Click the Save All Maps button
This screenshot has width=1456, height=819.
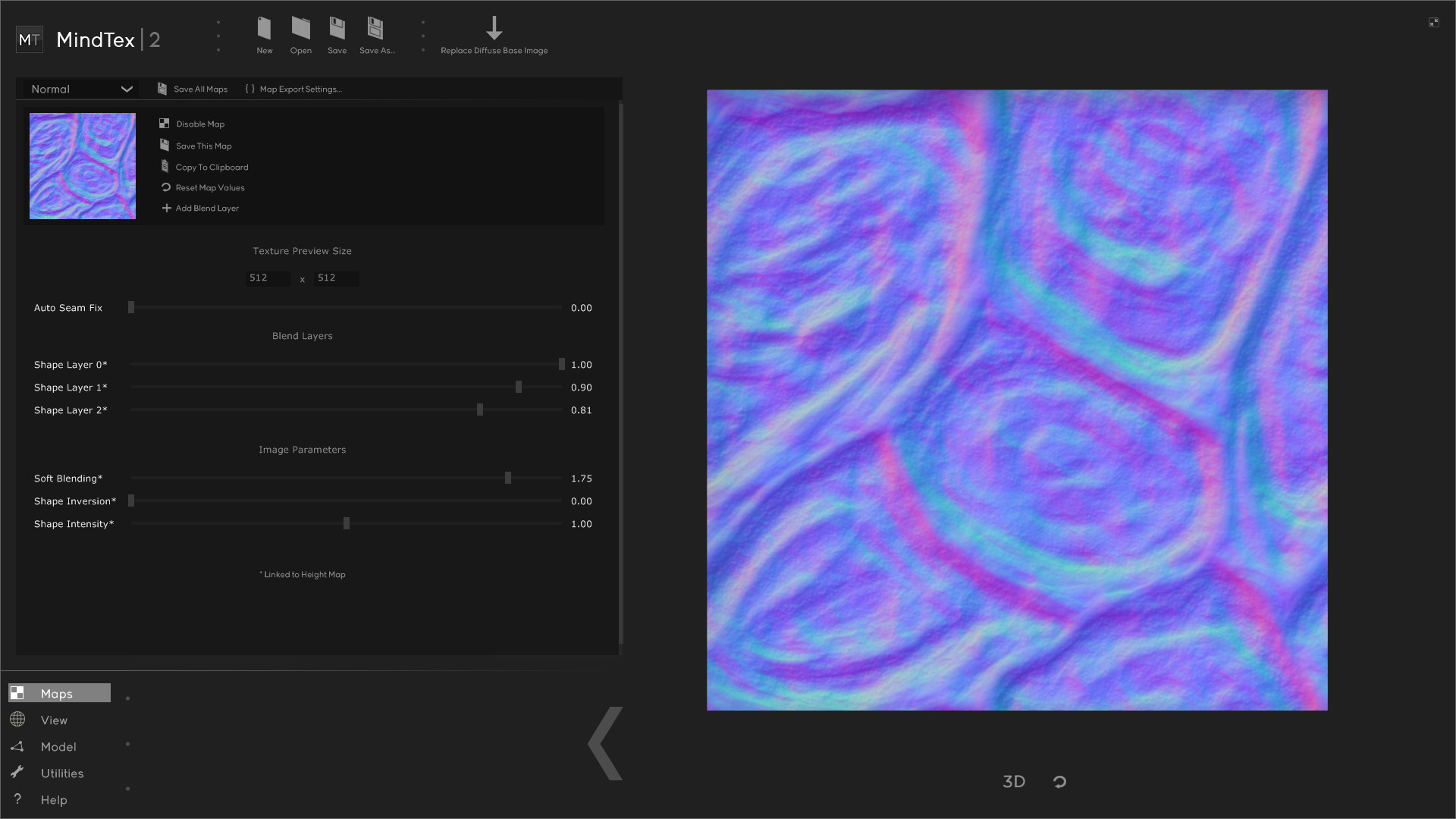coord(193,89)
